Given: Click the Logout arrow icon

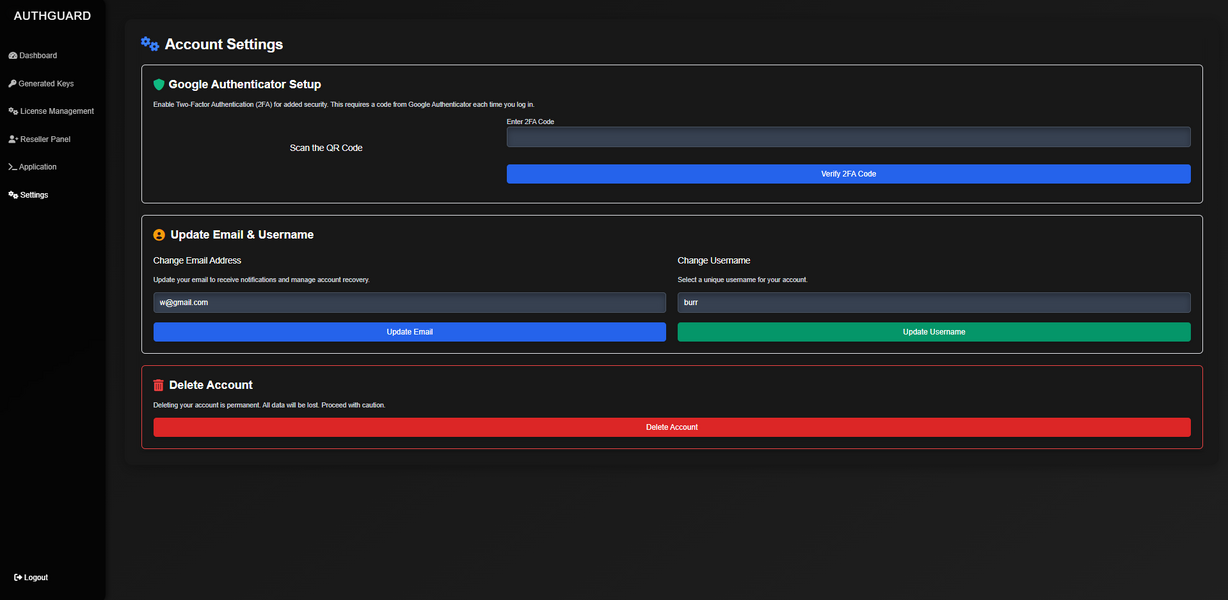Looking at the screenshot, I should coord(18,577).
